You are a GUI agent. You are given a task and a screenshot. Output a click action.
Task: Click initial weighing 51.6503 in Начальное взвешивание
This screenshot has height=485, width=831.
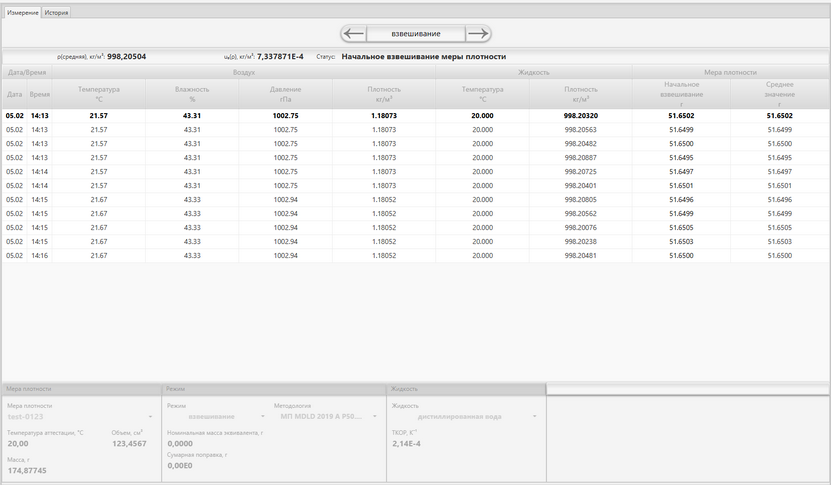click(682, 242)
